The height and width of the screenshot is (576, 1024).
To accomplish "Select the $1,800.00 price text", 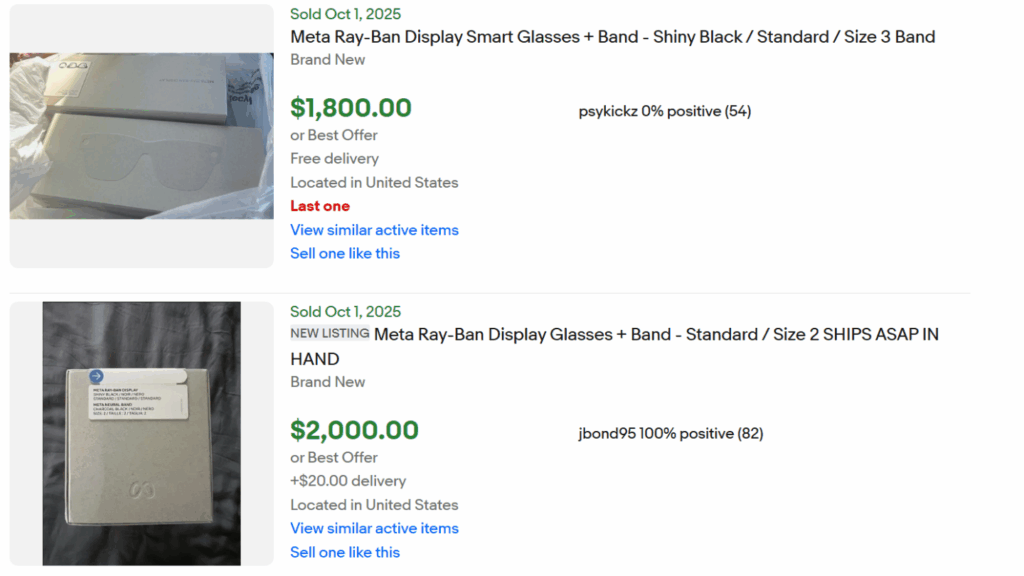I will tap(349, 107).
